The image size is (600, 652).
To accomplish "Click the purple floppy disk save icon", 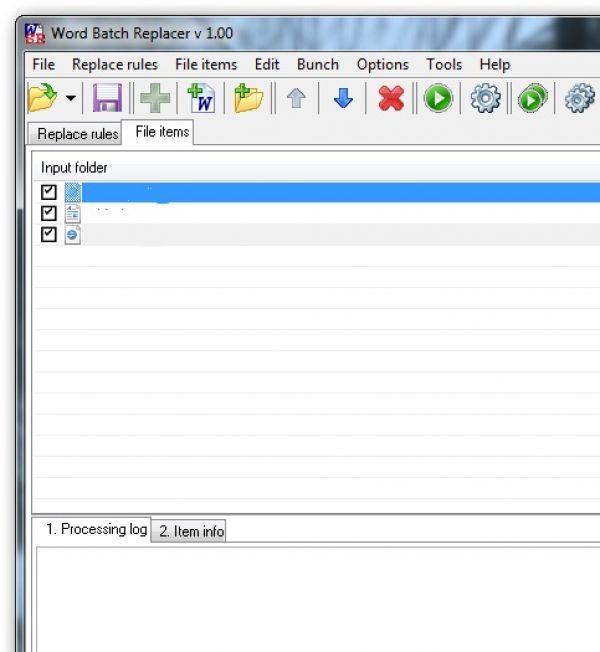I will click(107, 98).
